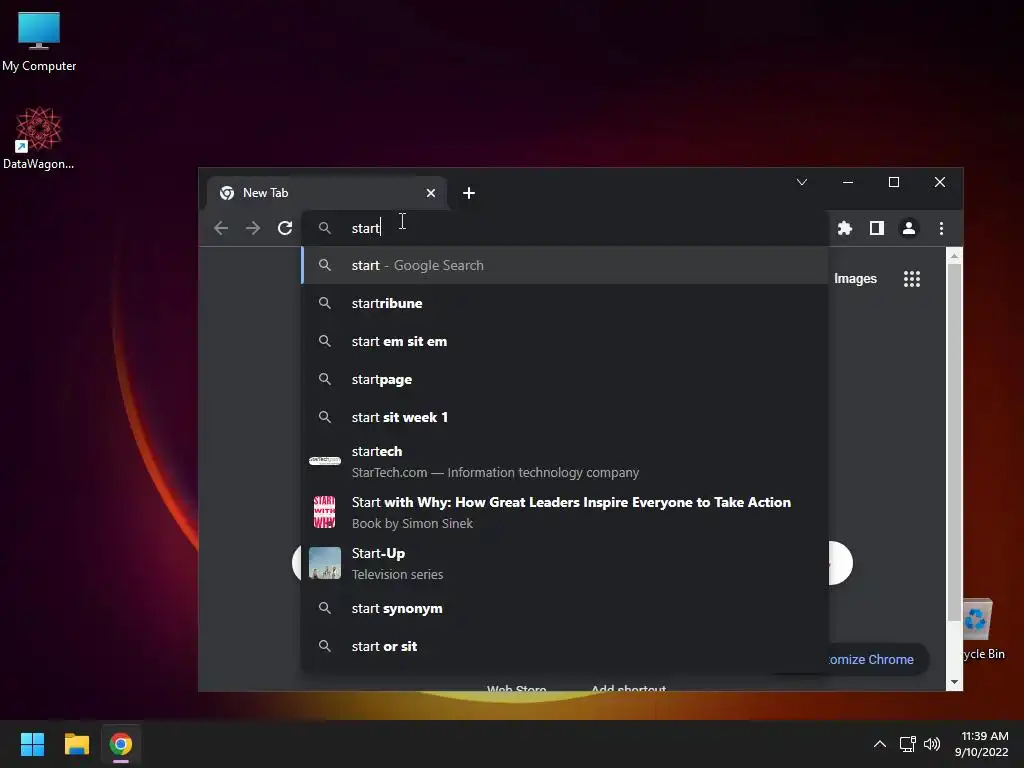Click the address bar containing 'start'
Viewport: 1024px width, 768px height.
tap(565, 228)
